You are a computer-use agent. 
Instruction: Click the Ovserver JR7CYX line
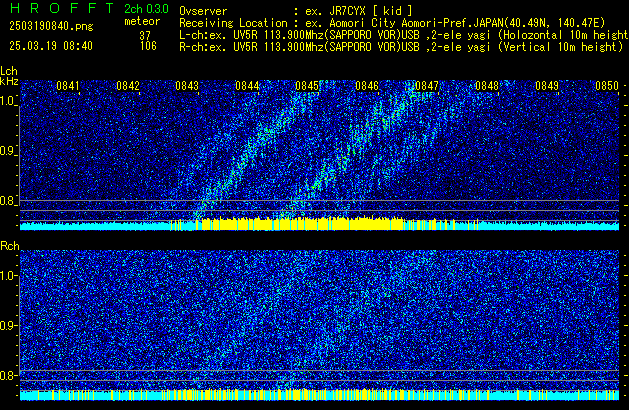[296, 11]
